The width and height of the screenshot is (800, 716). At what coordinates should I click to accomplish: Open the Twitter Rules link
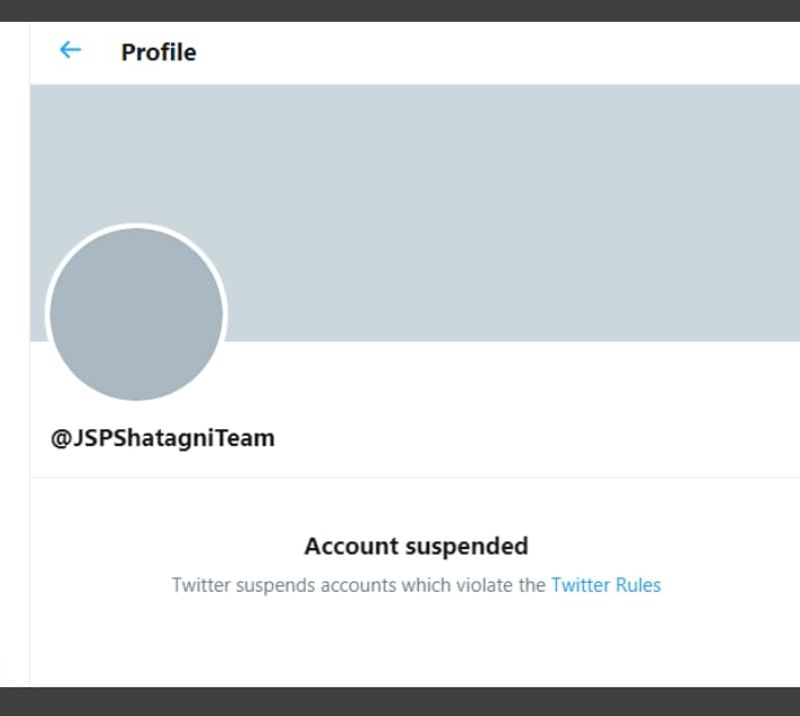click(x=605, y=585)
